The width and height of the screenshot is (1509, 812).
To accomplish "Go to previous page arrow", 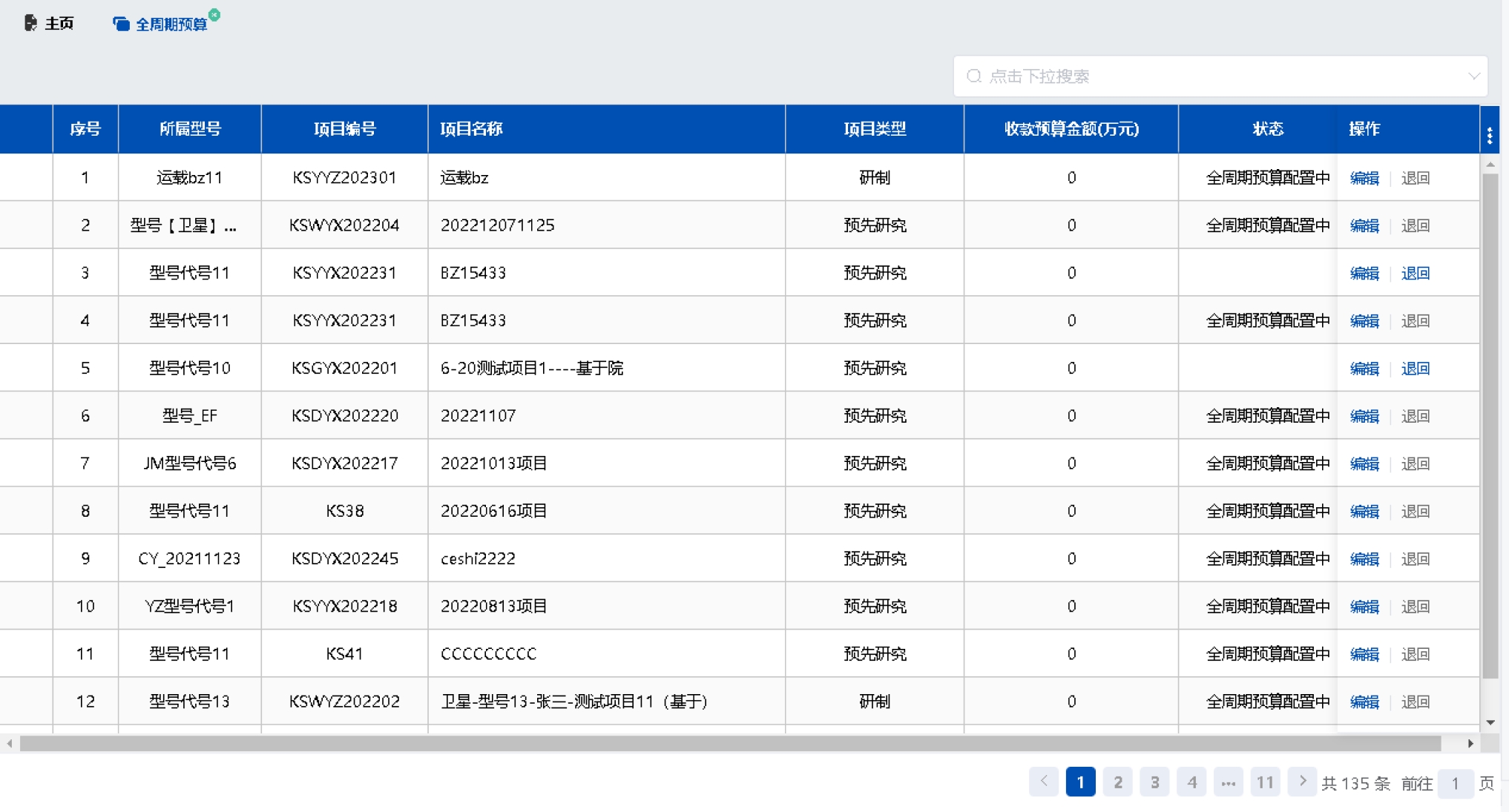I will pos(1043,782).
